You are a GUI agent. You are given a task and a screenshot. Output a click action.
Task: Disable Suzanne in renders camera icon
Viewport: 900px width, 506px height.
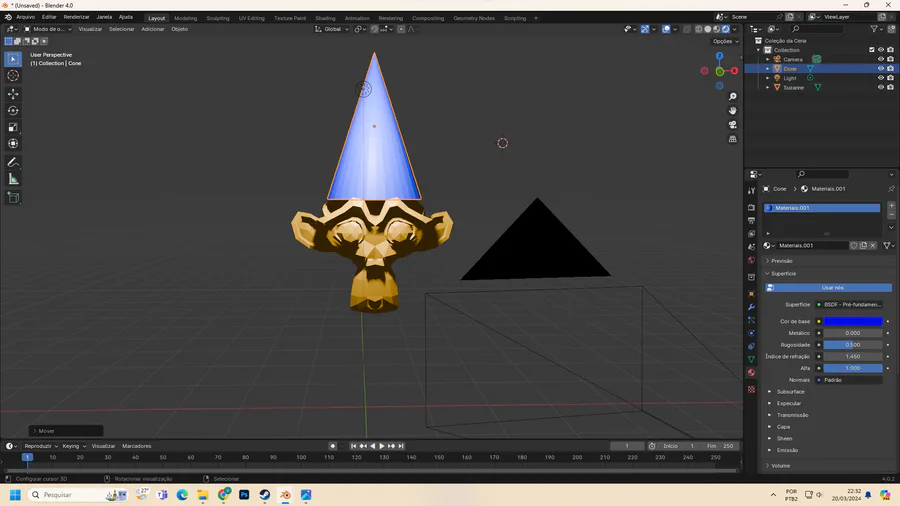point(890,87)
